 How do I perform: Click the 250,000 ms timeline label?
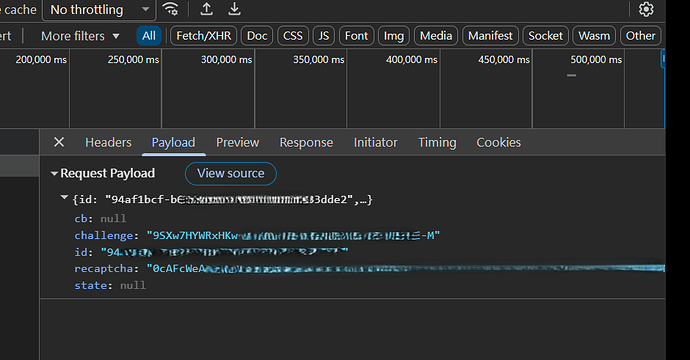pyautogui.click(x=133, y=59)
